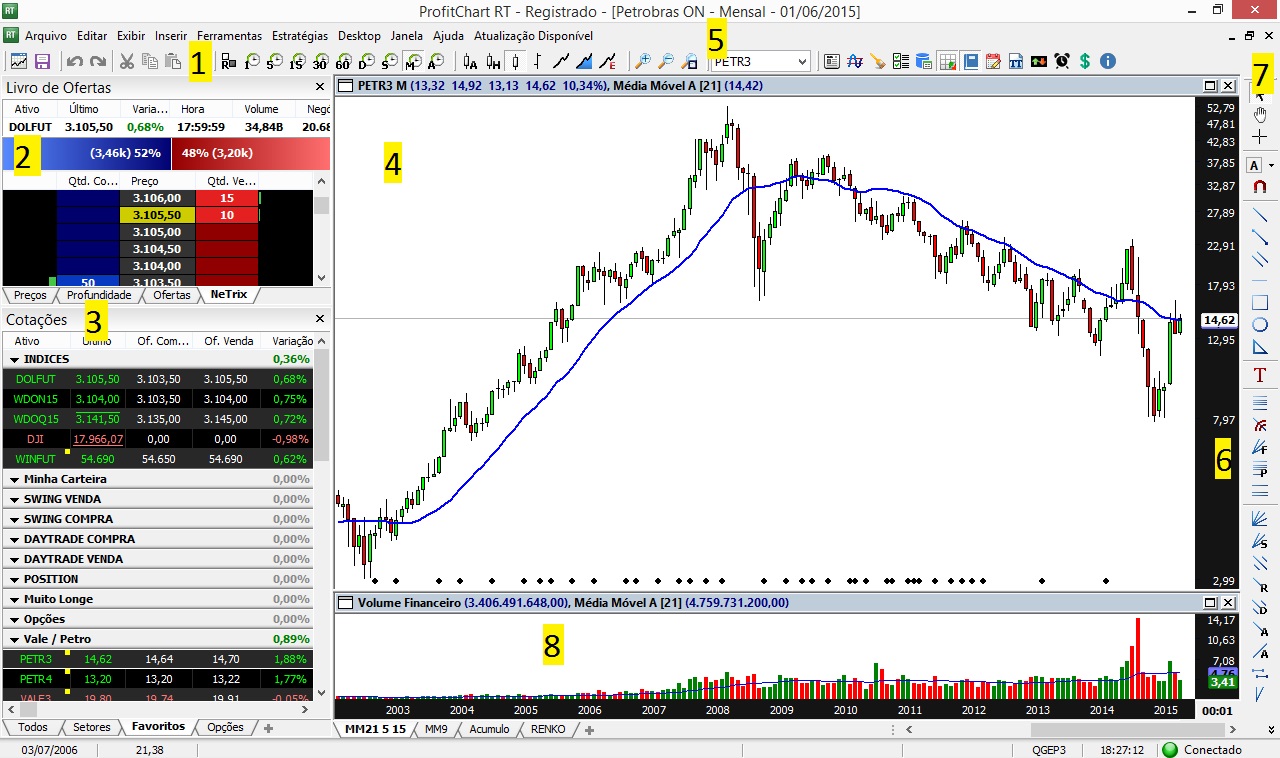Image resolution: width=1280 pixels, height=758 pixels.
Task: Switch to the Daily timeframe icon
Action: 365,61
